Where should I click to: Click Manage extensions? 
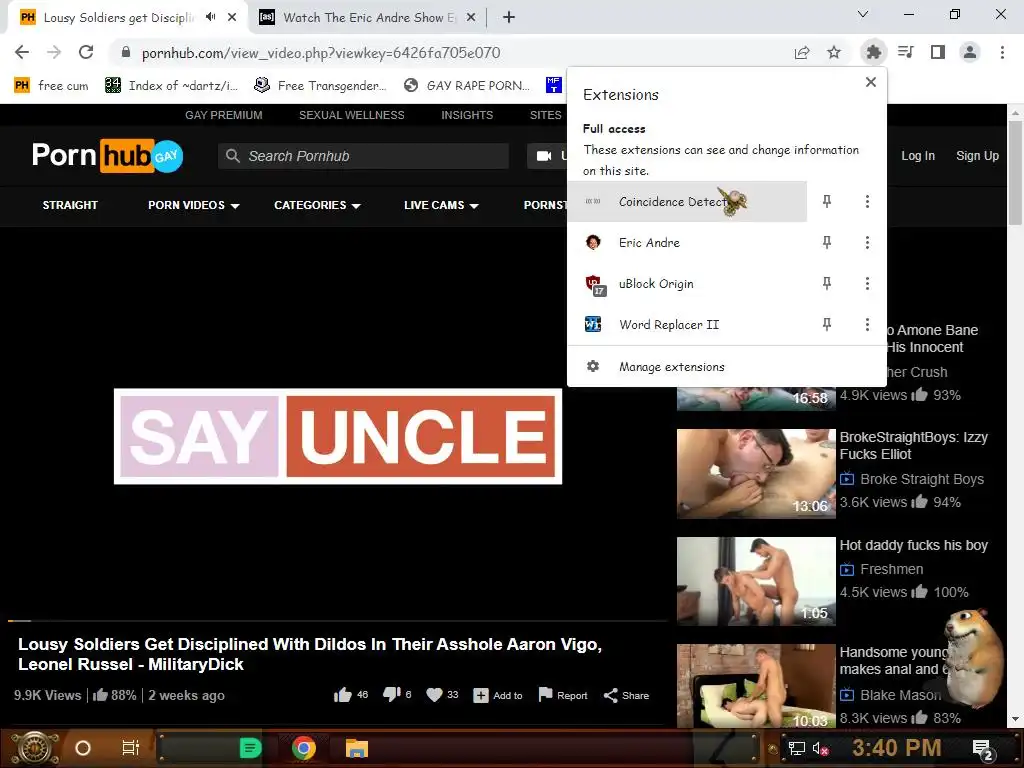[727, 366]
